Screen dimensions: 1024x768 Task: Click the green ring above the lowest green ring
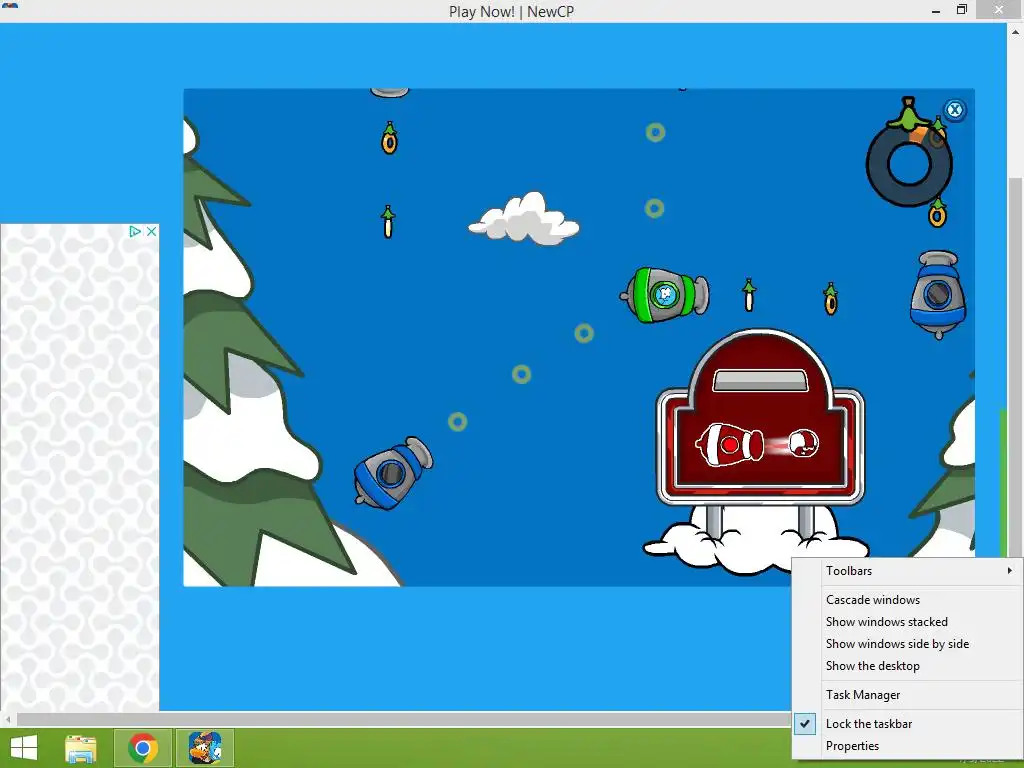[x=521, y=374]
